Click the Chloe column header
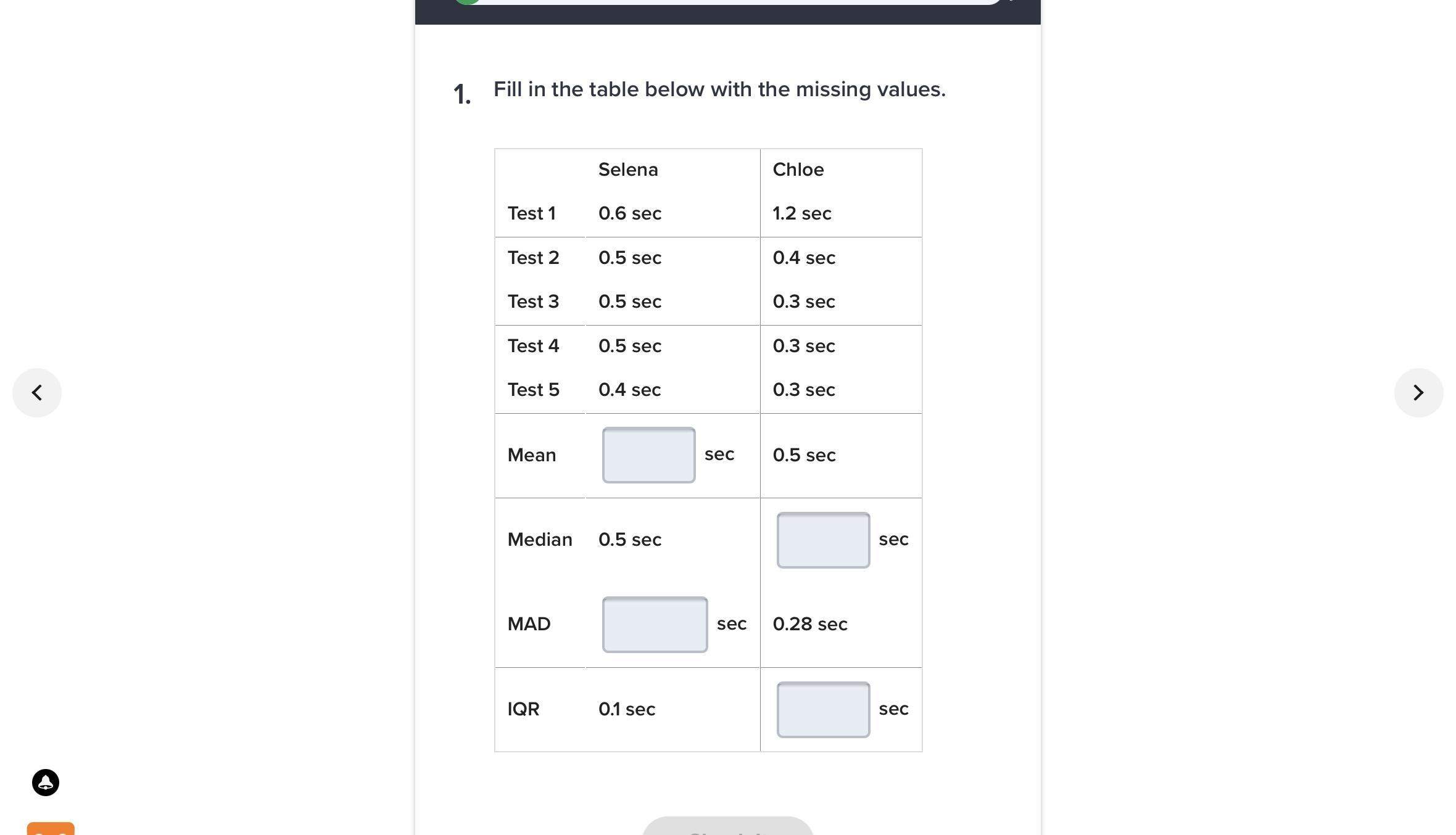This screenshot has width=1456, height=835. coord(798,170)
